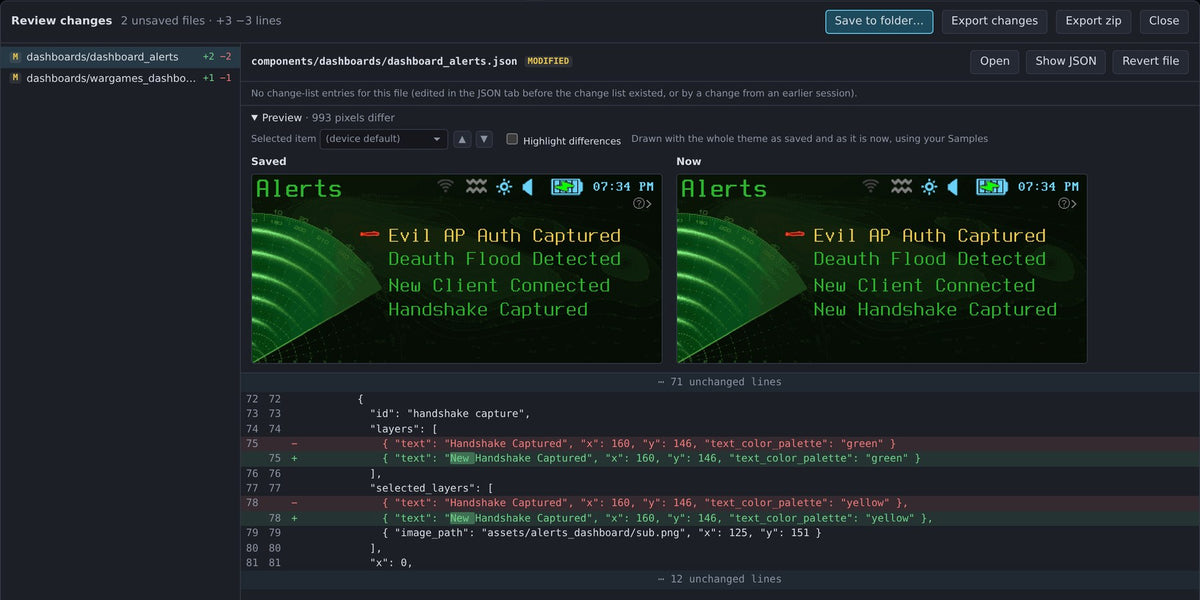Open the Selected item dropdown
The image size is (1200, 600).
(384, 139)
